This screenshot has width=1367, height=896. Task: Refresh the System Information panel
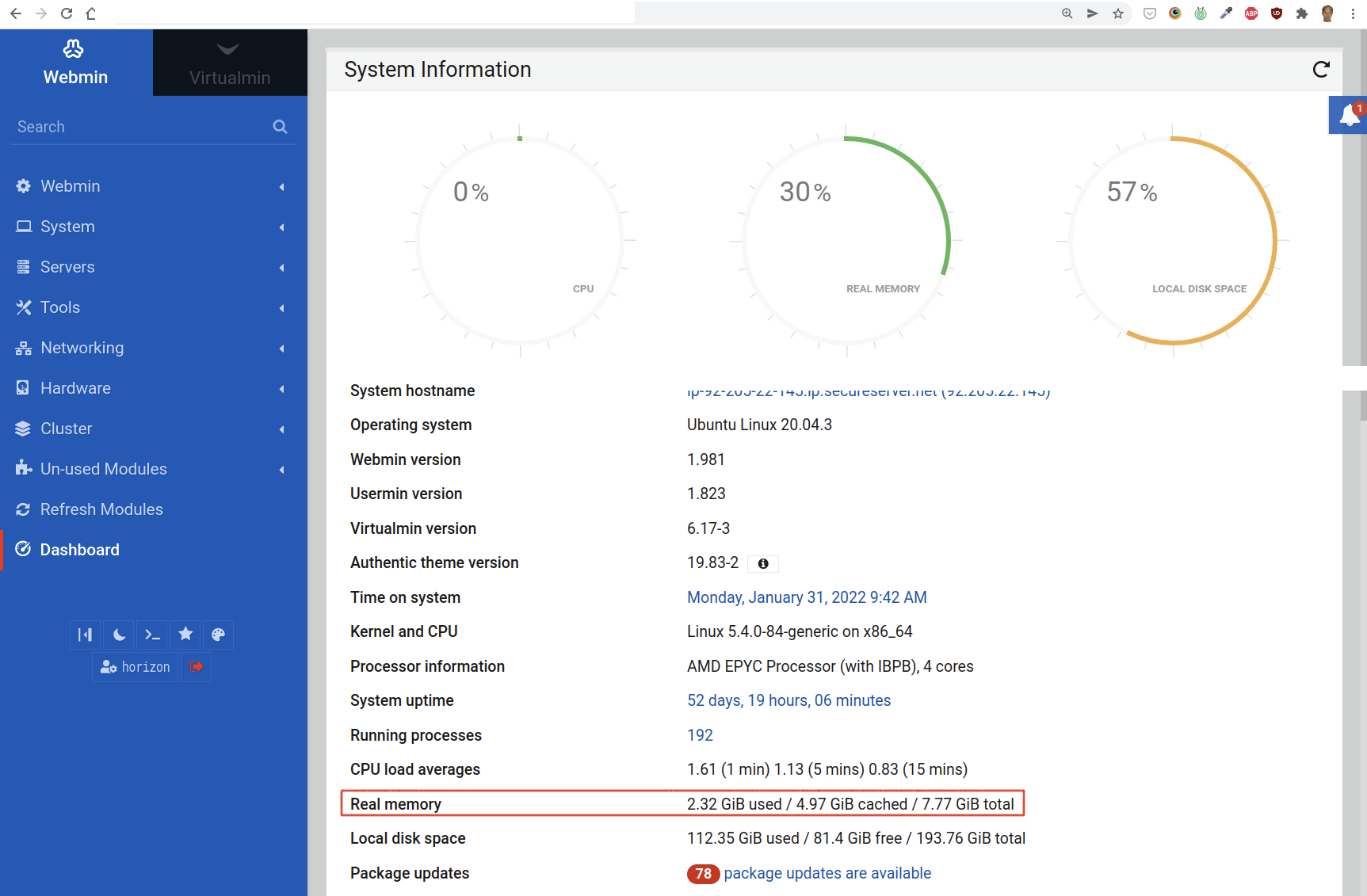1321,70
